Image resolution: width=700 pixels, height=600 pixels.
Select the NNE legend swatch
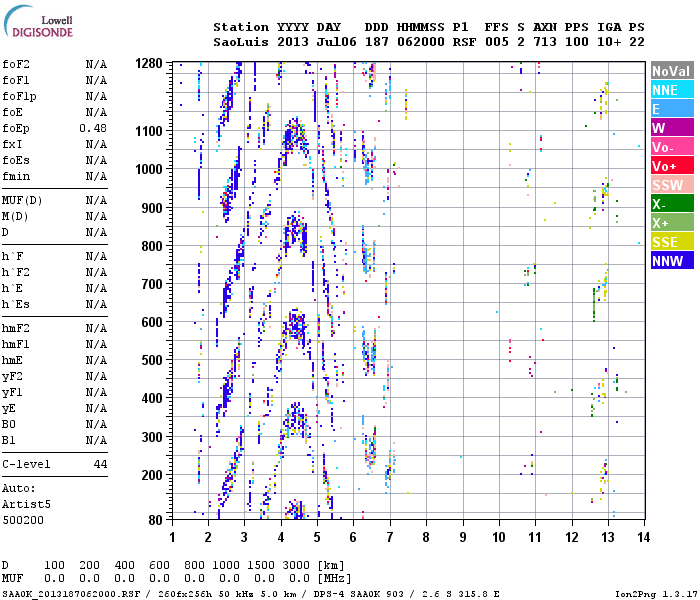[x=672, y=90]
